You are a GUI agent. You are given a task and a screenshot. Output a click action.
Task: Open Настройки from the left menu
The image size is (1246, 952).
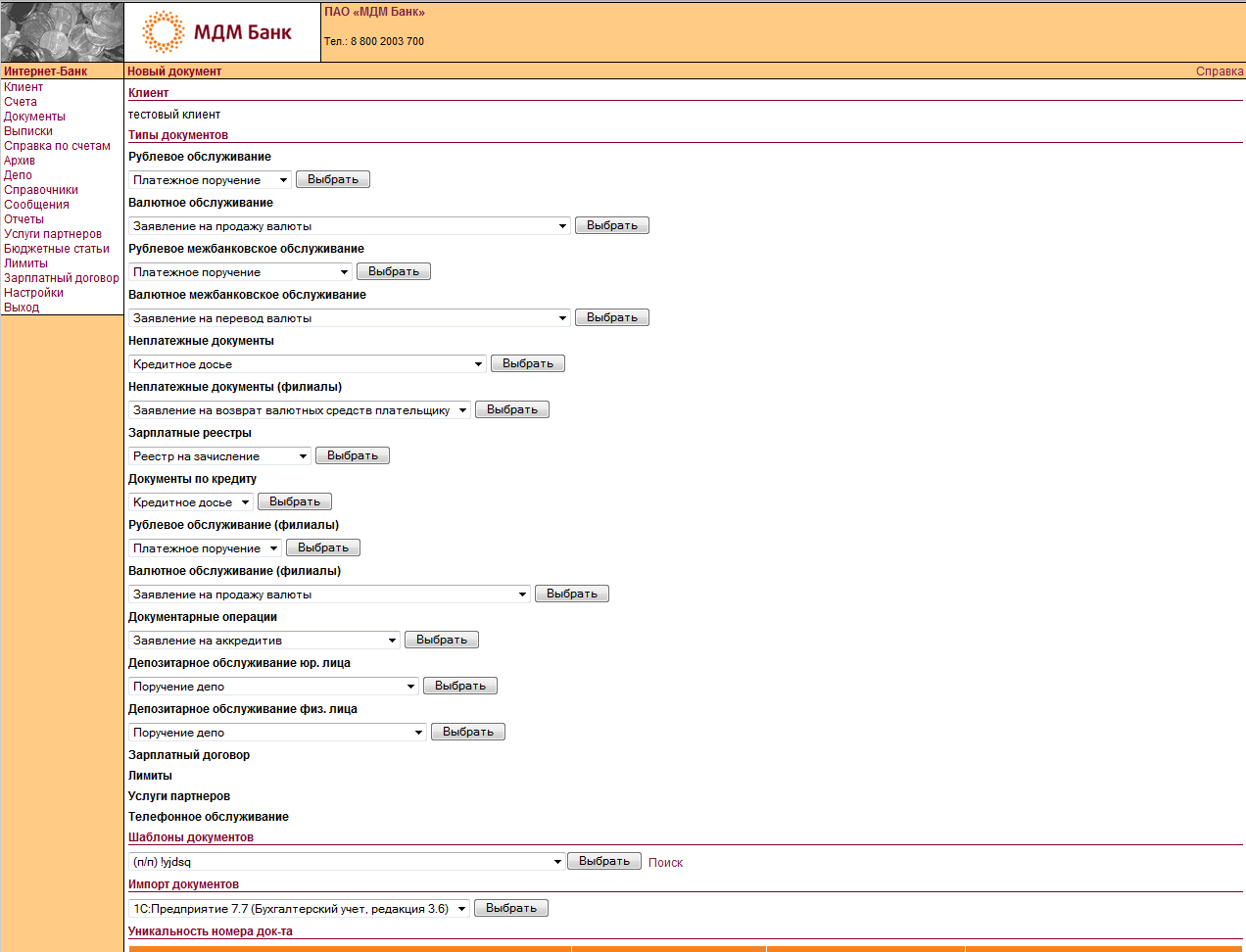click(33, 293)
